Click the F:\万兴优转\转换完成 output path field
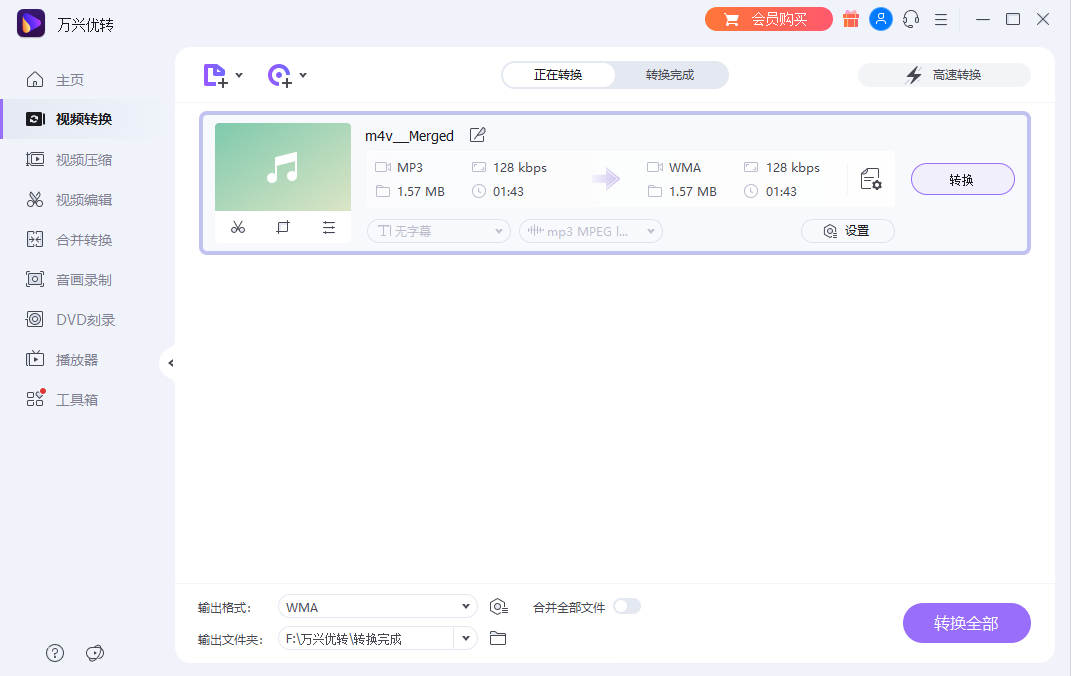This screenshot has width=1071, height=676. pos(366,638)
